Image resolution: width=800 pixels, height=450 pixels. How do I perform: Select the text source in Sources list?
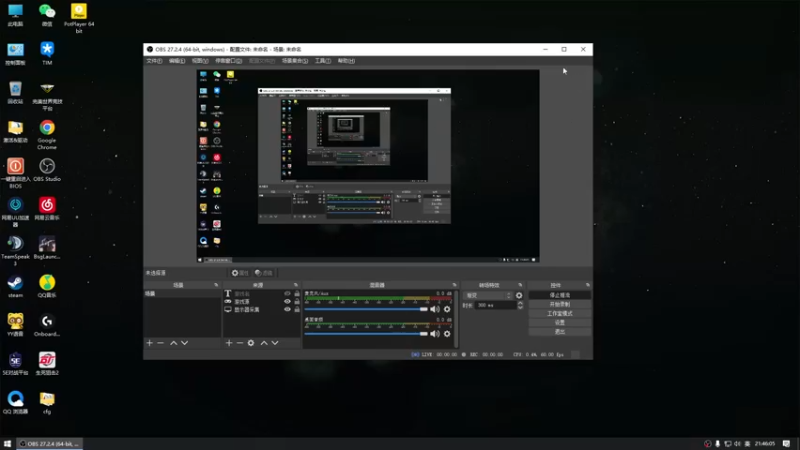click(x=261, y=294)
